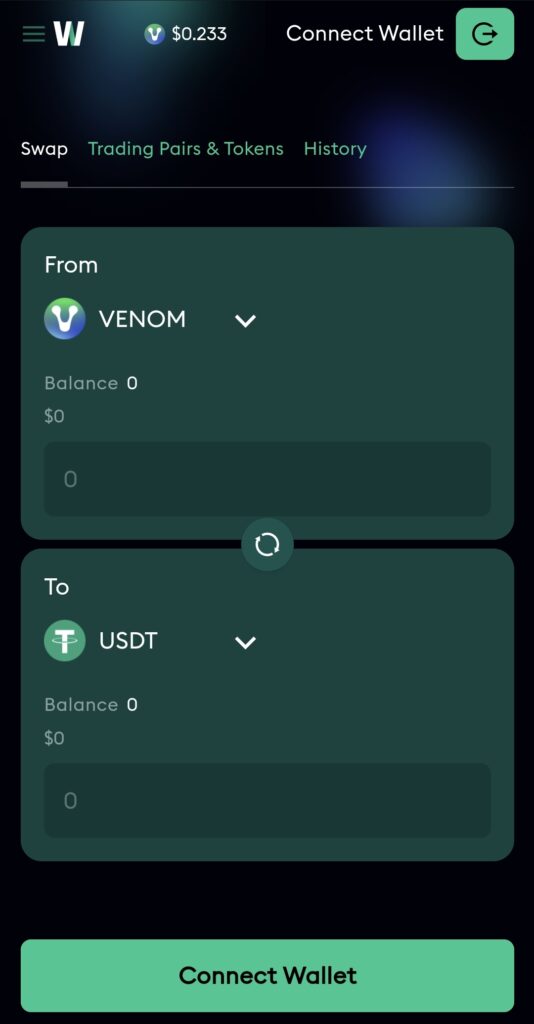
Task: Open the hamburger navigation menu
Action: tap(33, 33)
